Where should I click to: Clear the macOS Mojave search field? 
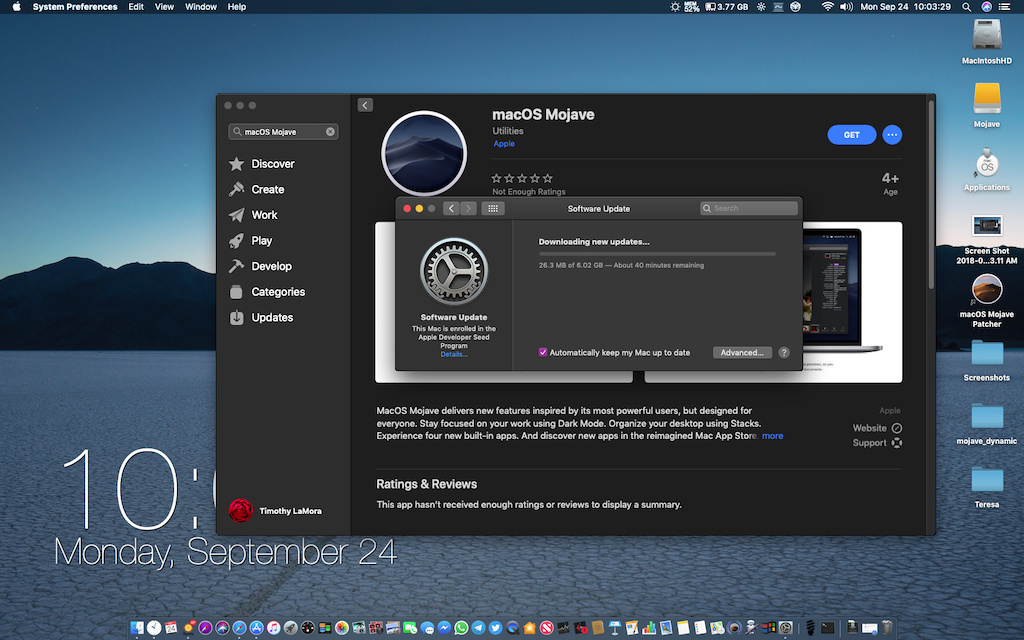330,132
